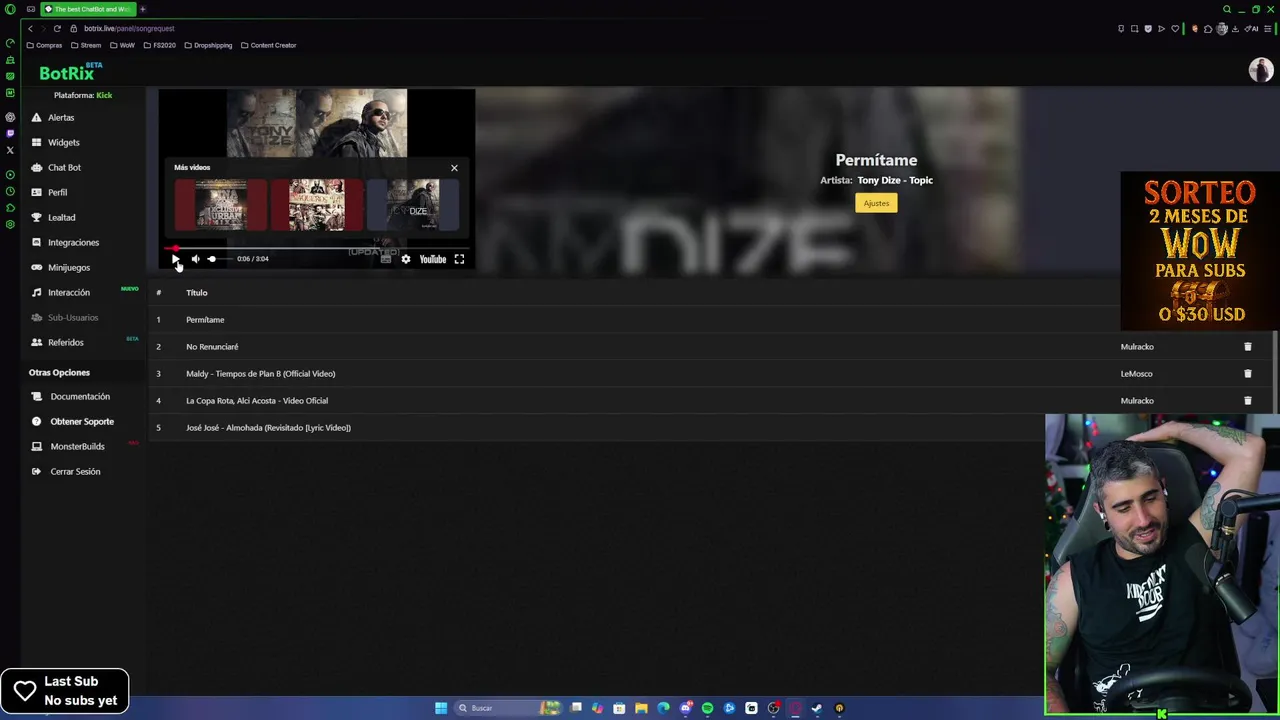Seek on the red video progress bar
This screenshot has width=1280, height=720.
click(x=316, y=247)
